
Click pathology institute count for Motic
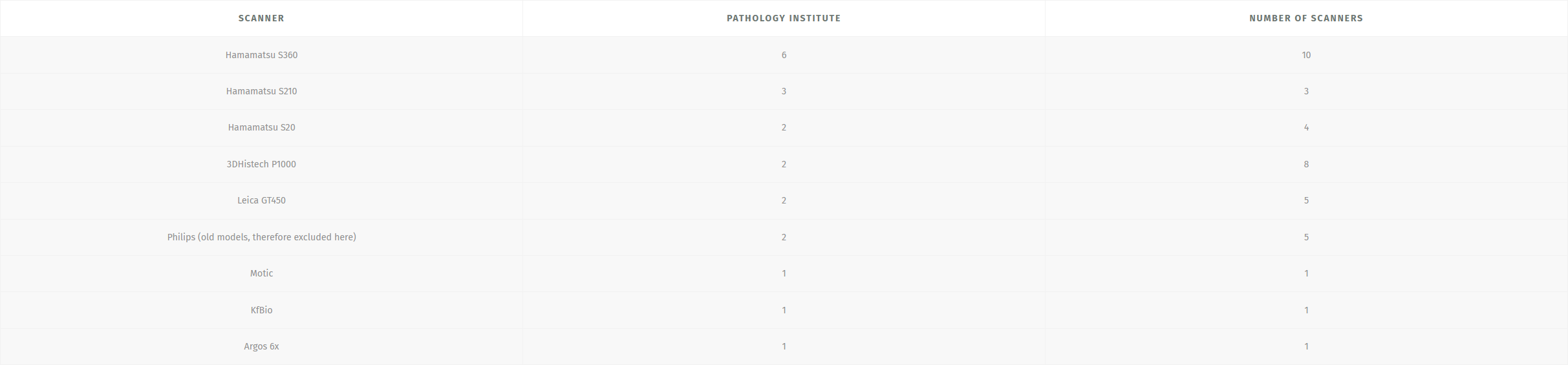784,273
